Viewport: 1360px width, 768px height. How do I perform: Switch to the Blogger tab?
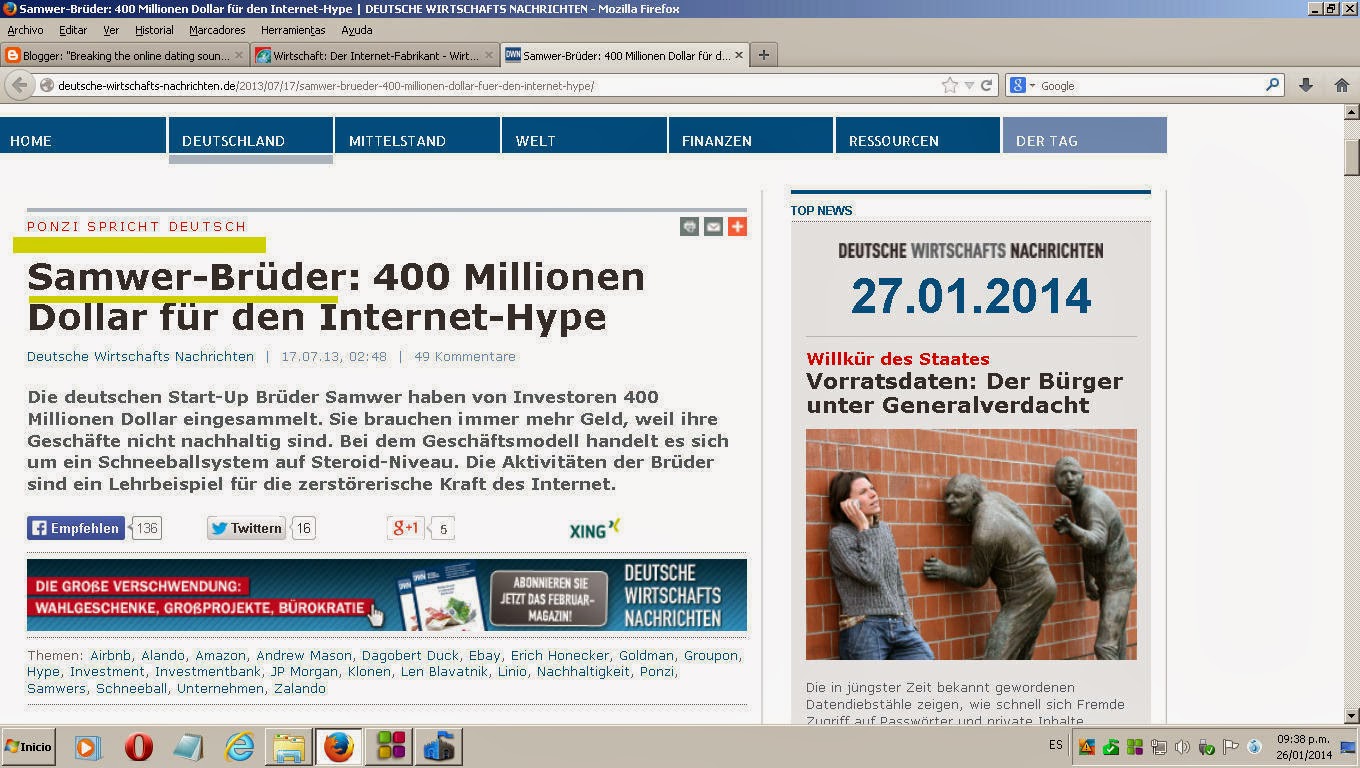pos(125,55)
